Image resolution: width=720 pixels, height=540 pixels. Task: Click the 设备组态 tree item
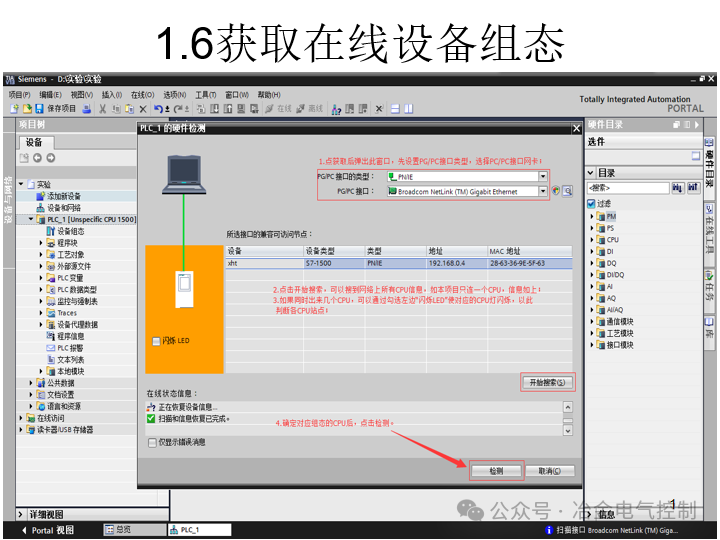point(71,231)
